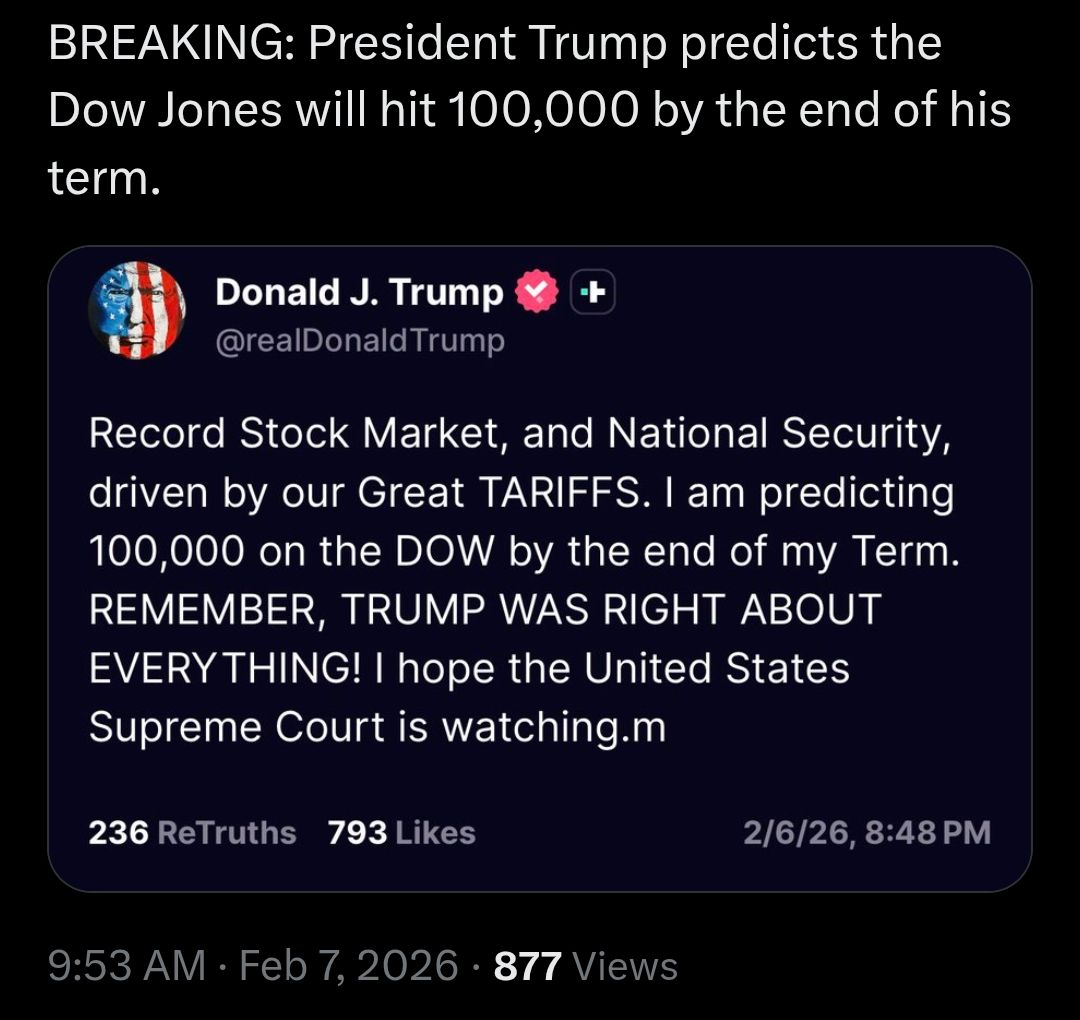The height and width of the screenshot is (1020, 1080).
Task: Click the word EVERYTHING! in the quoted post
Action: [210, 669]
